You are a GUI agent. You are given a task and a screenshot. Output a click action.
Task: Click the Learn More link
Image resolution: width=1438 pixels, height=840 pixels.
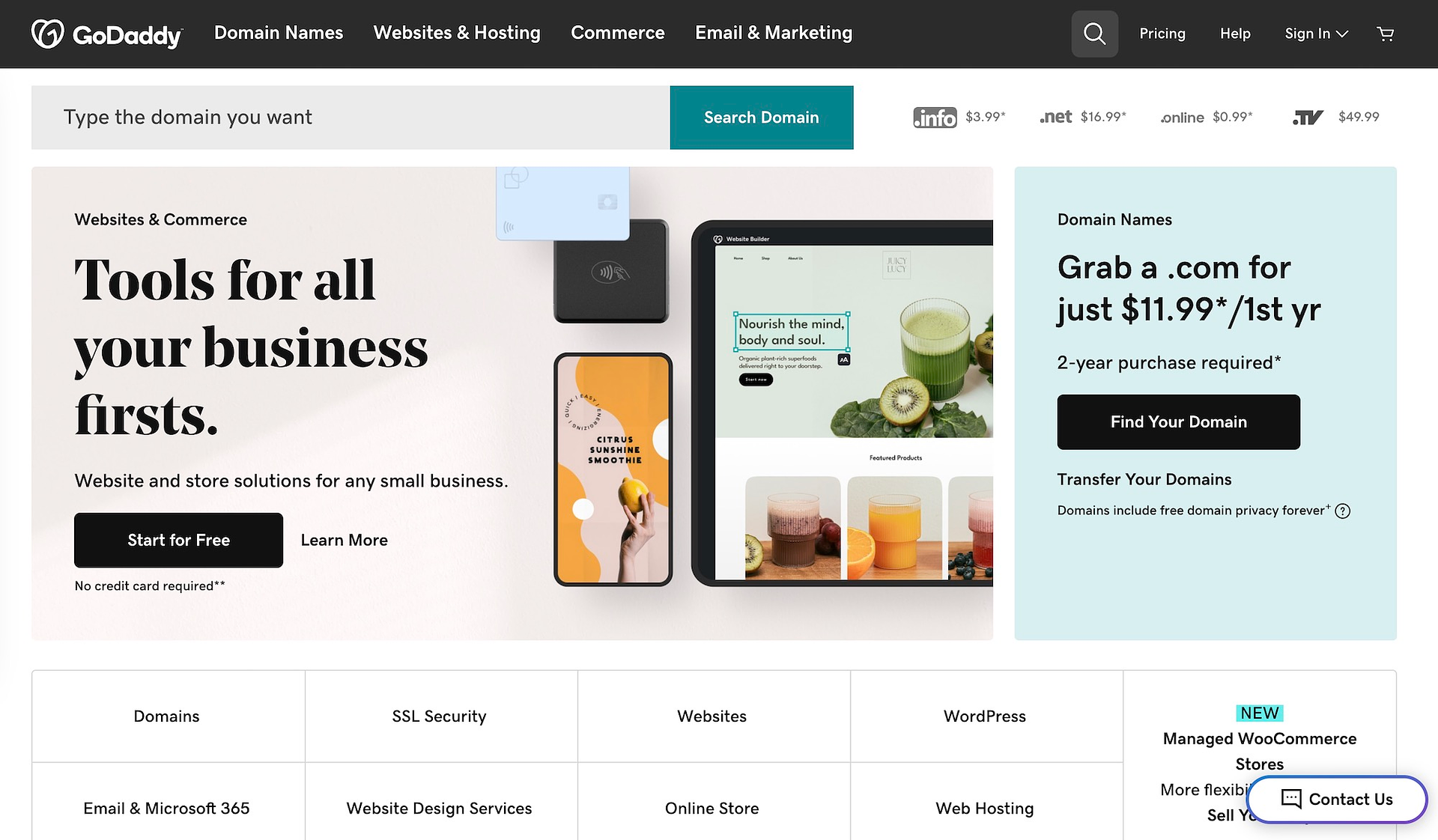coord(344,539)
